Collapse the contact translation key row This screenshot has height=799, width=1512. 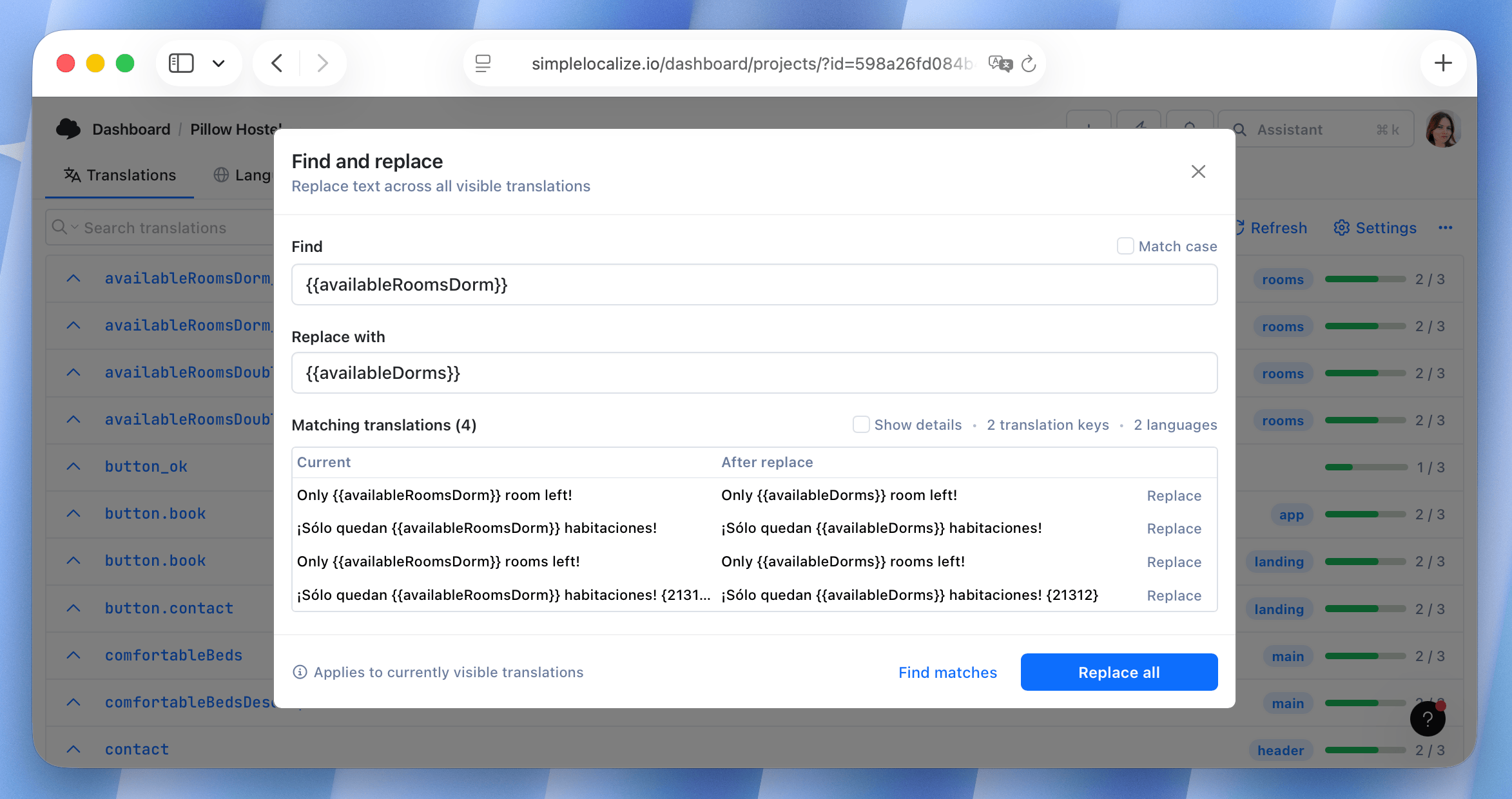click(x=73, y=749)
